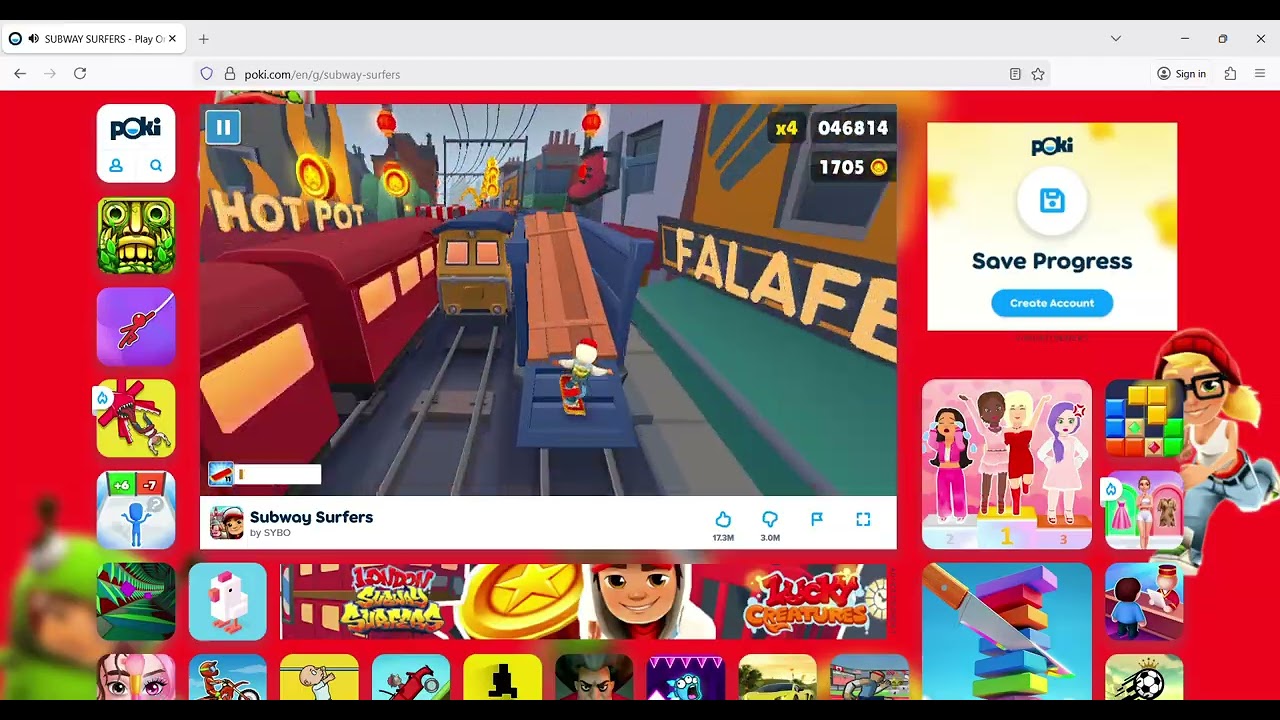Click the browser Sign in button
Image resolution: width=1280 pixels, height=720 pixels.
(x=1181, y=74)
